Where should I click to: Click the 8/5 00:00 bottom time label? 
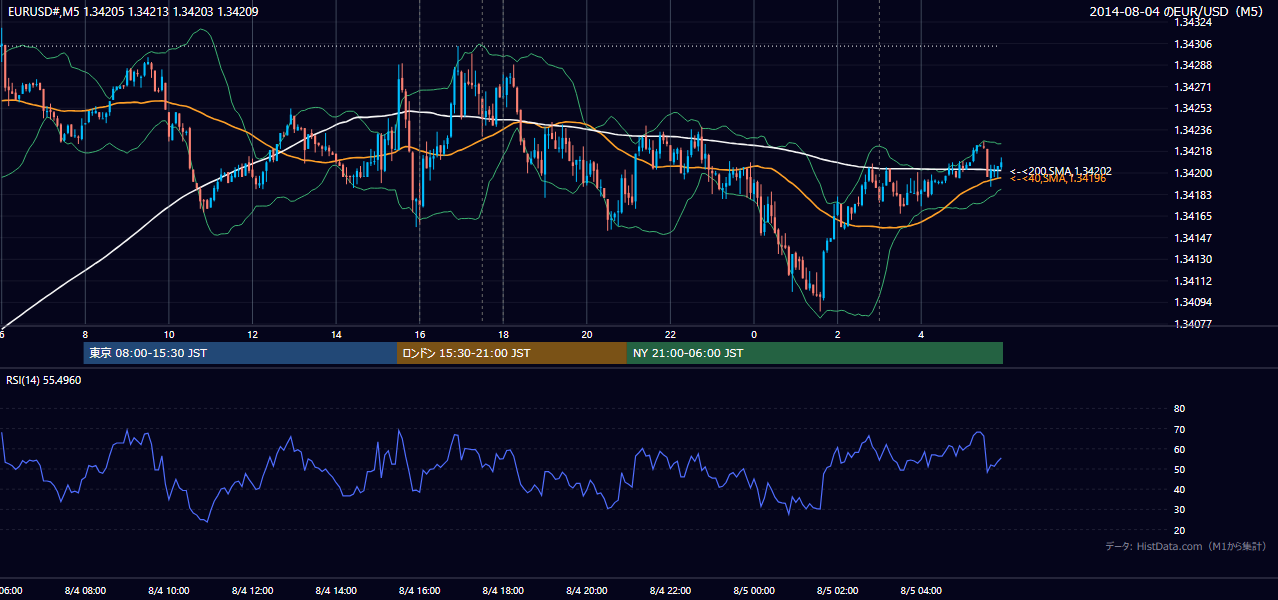(x=754, y=590)
